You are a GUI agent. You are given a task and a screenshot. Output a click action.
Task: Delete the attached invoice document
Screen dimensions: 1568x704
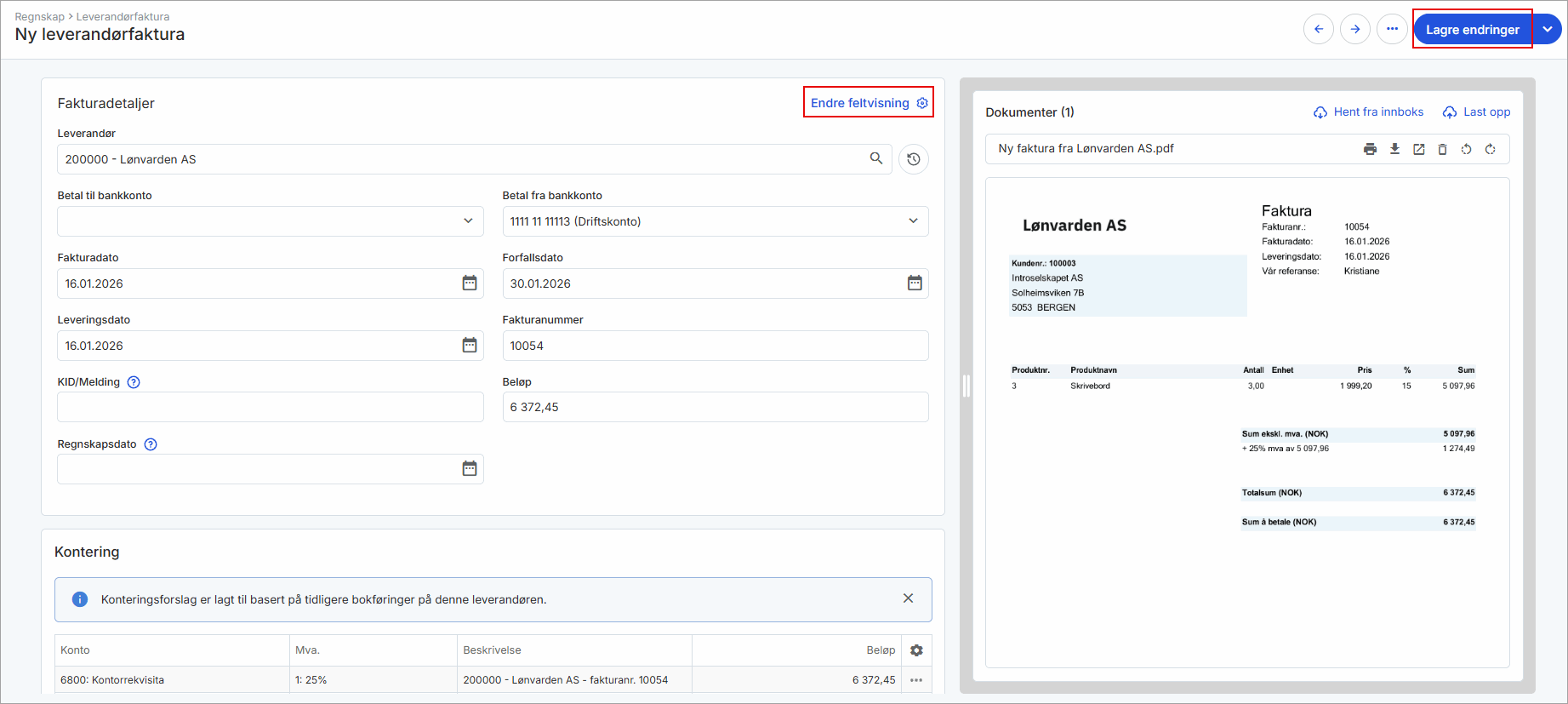point(1442,149)
